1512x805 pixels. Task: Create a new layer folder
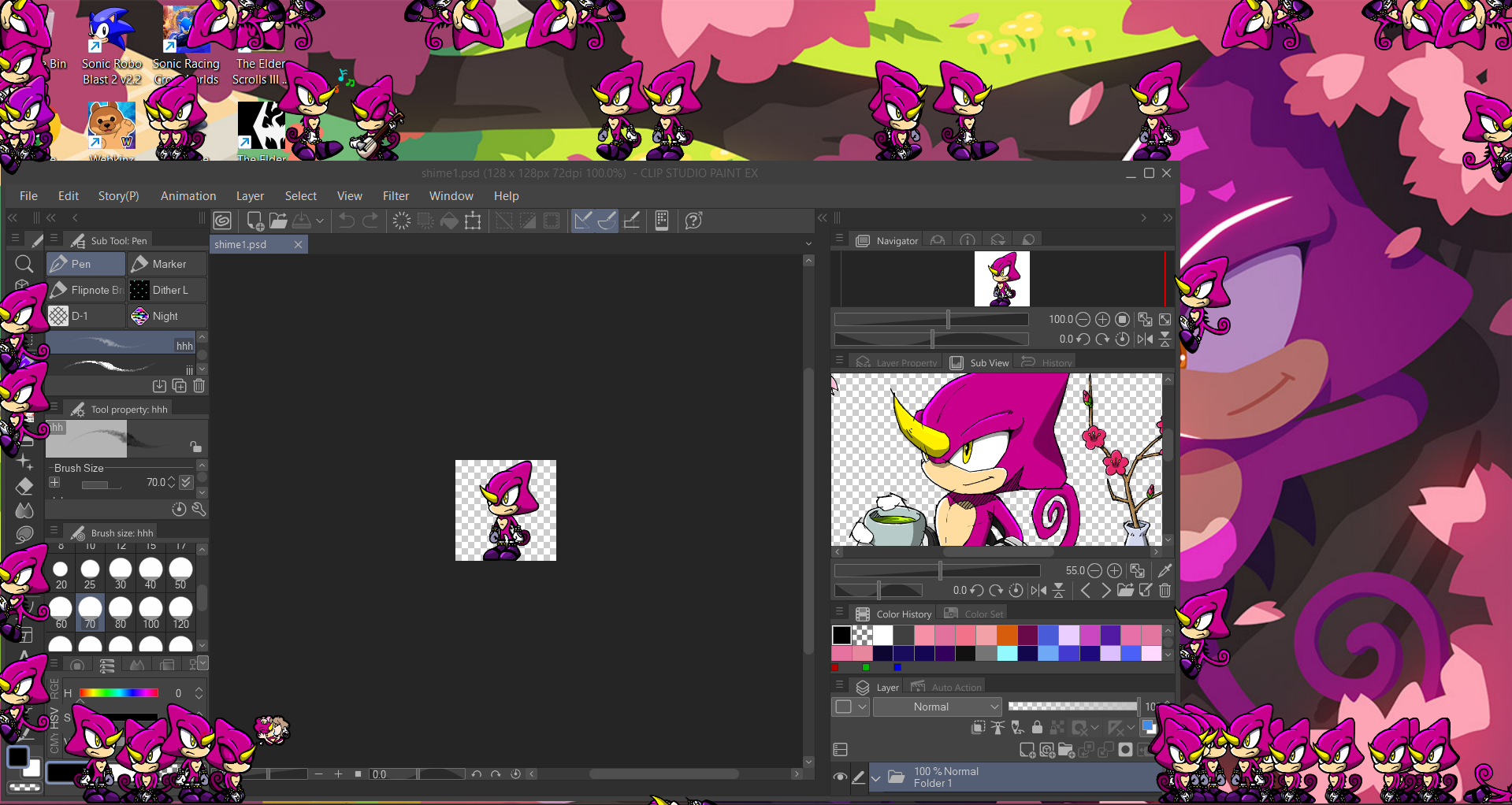1066,750
